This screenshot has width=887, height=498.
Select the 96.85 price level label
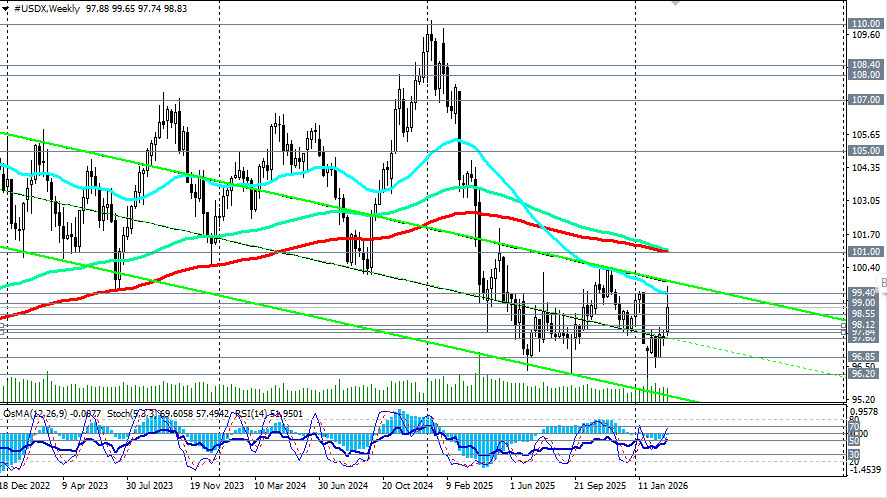tap(864, 356)
